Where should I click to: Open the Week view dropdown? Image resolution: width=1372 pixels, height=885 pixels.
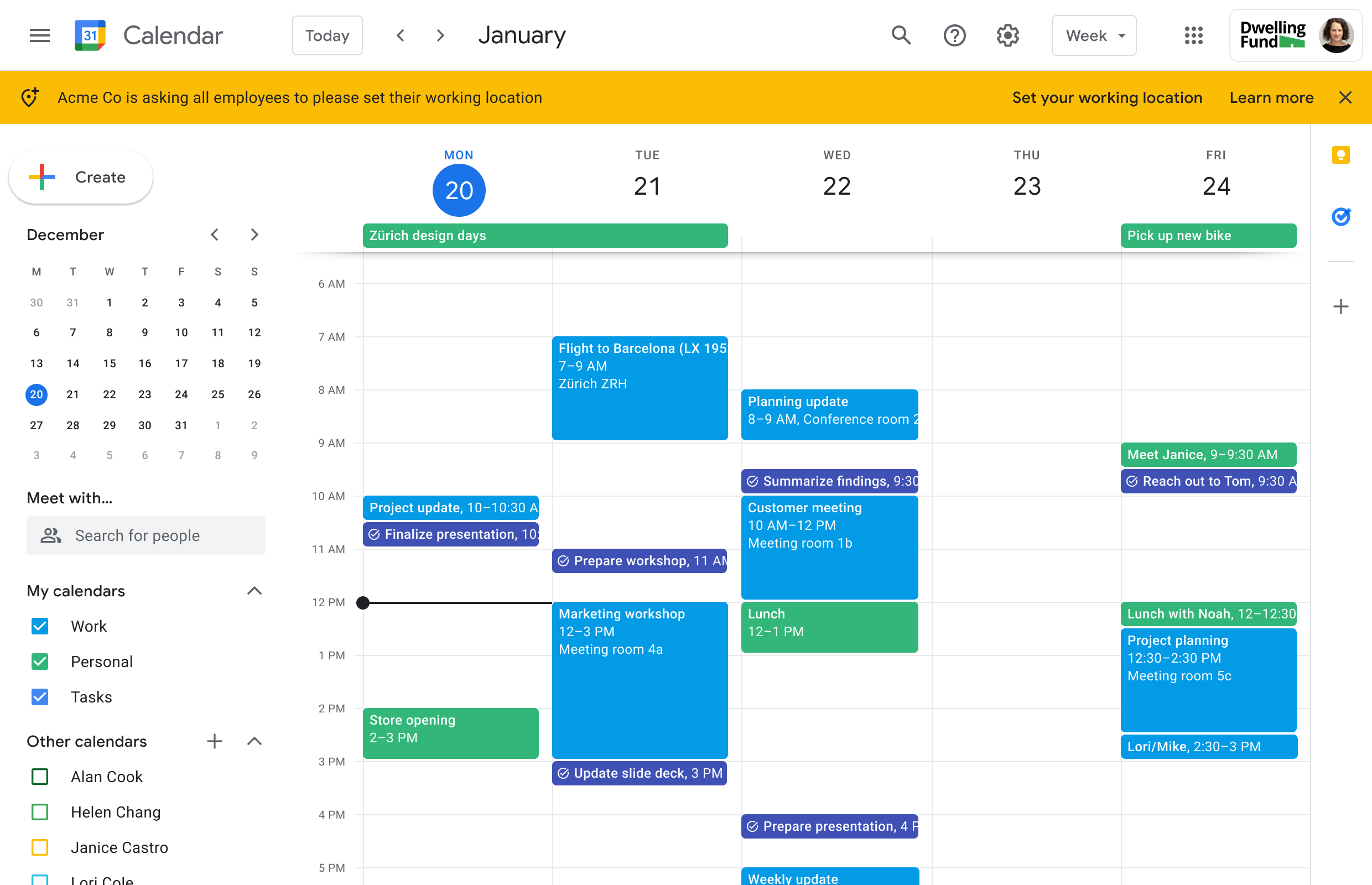pos(1093,35)
